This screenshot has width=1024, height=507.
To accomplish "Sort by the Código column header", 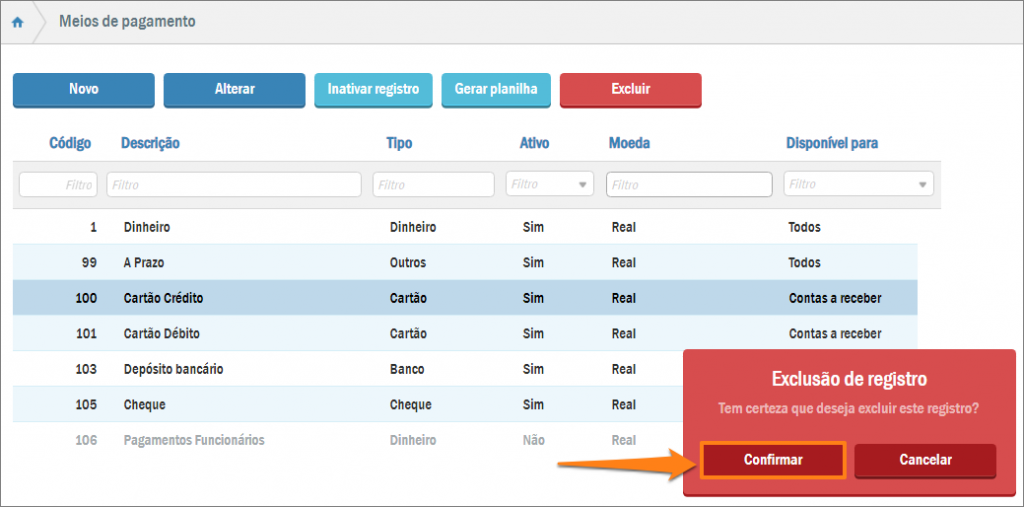I will coord(70,143).
